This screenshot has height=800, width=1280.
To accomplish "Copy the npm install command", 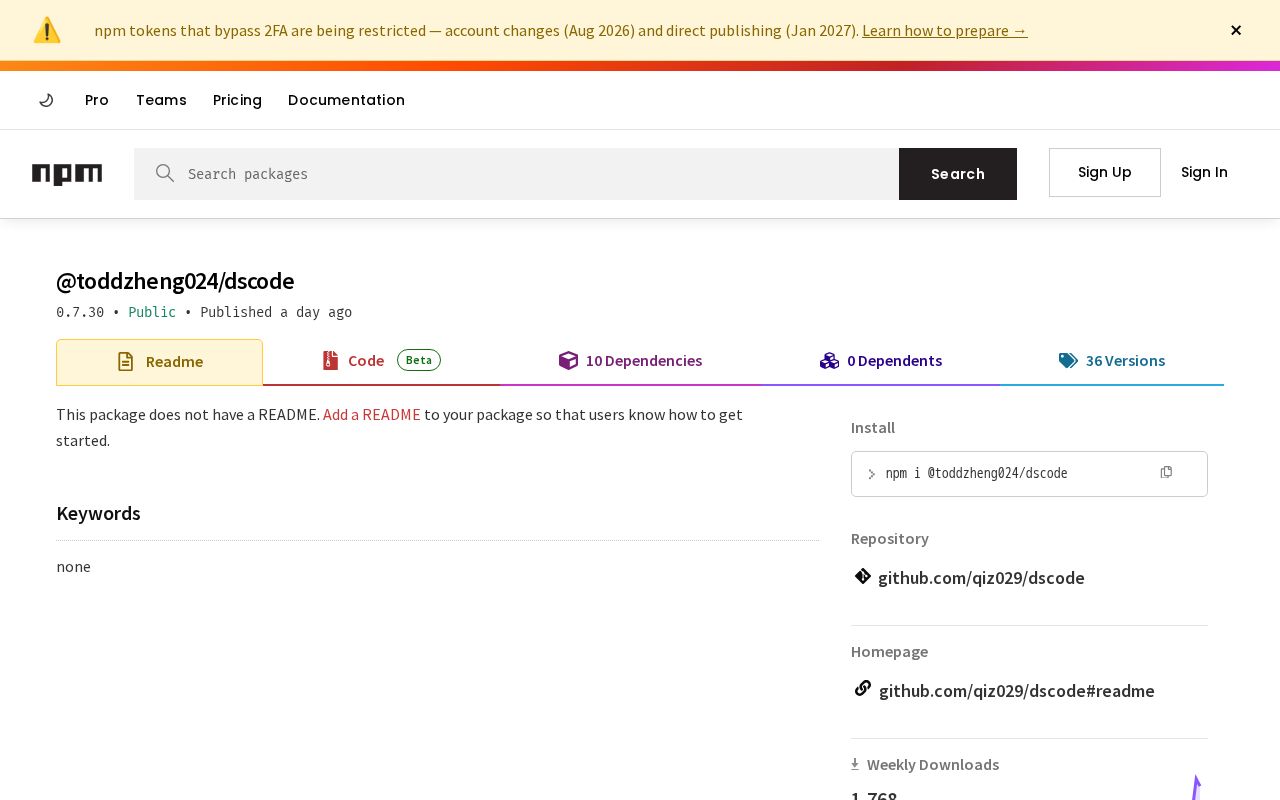I will [x=1166, y=472].
